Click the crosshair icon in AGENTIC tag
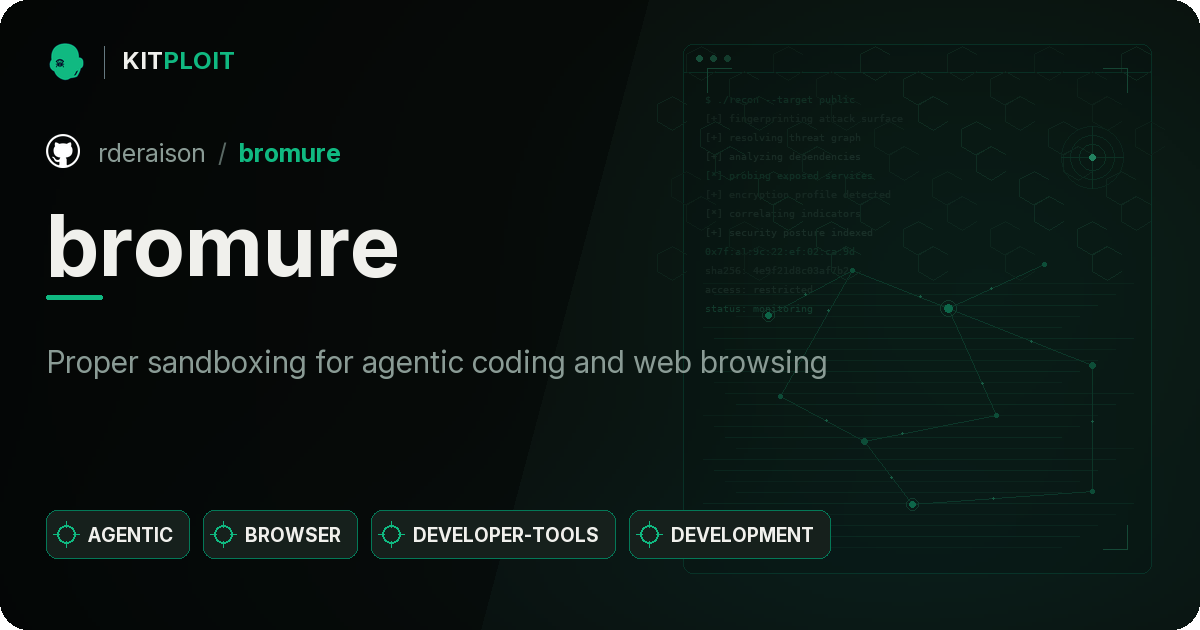This screenshot has height=630, width=1200. [x=66, y=535]
